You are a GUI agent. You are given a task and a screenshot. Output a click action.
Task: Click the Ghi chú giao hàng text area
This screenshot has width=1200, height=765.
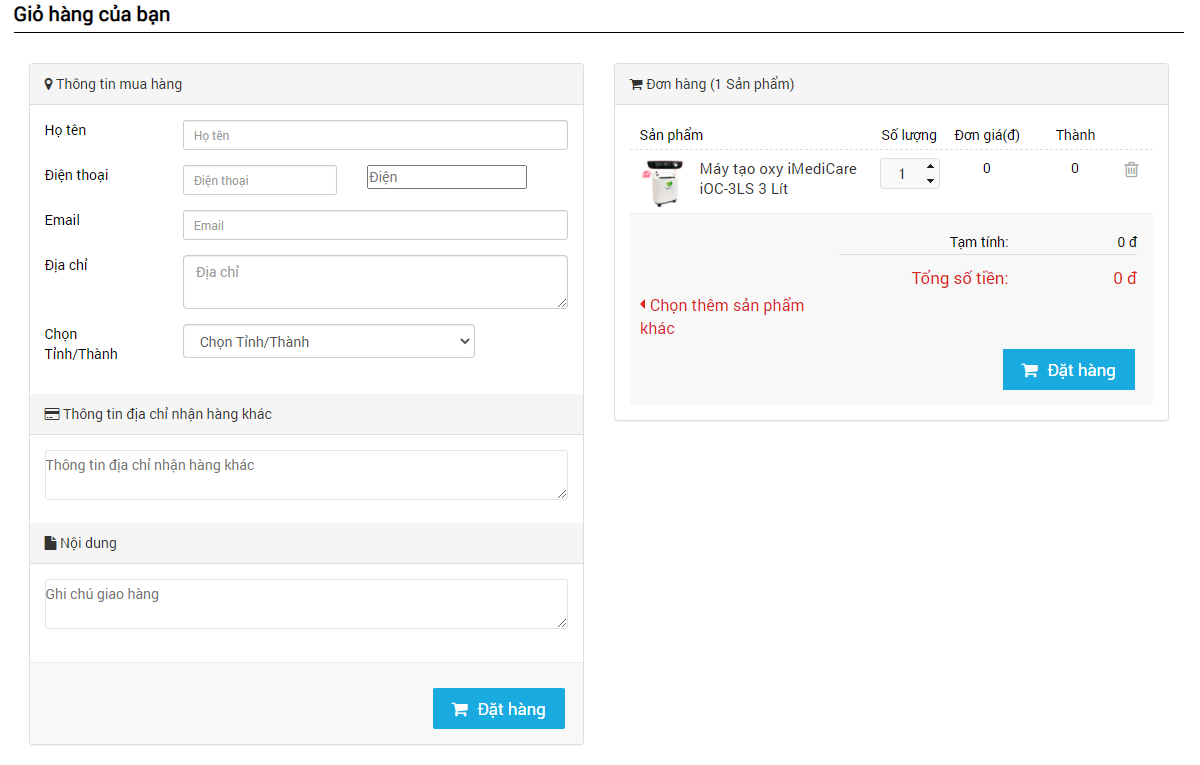tap(306, 604)
